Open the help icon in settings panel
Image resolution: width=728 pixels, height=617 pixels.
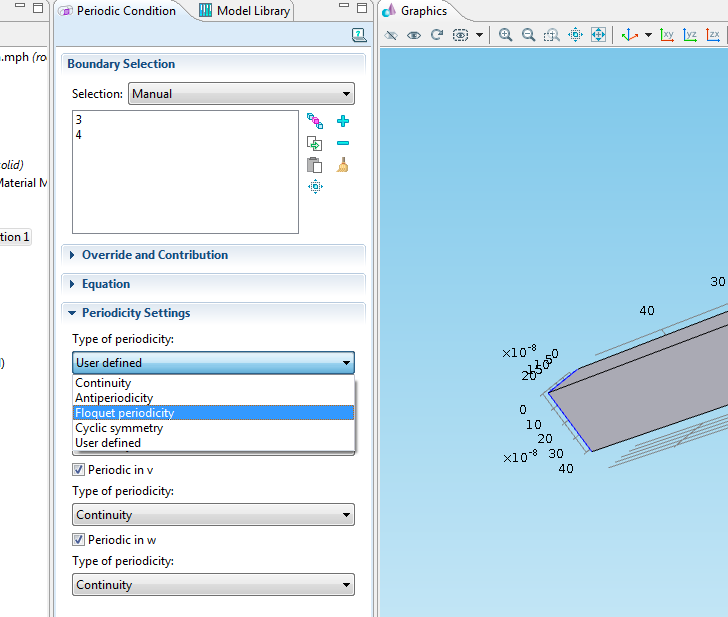click(x=359, y=35)
